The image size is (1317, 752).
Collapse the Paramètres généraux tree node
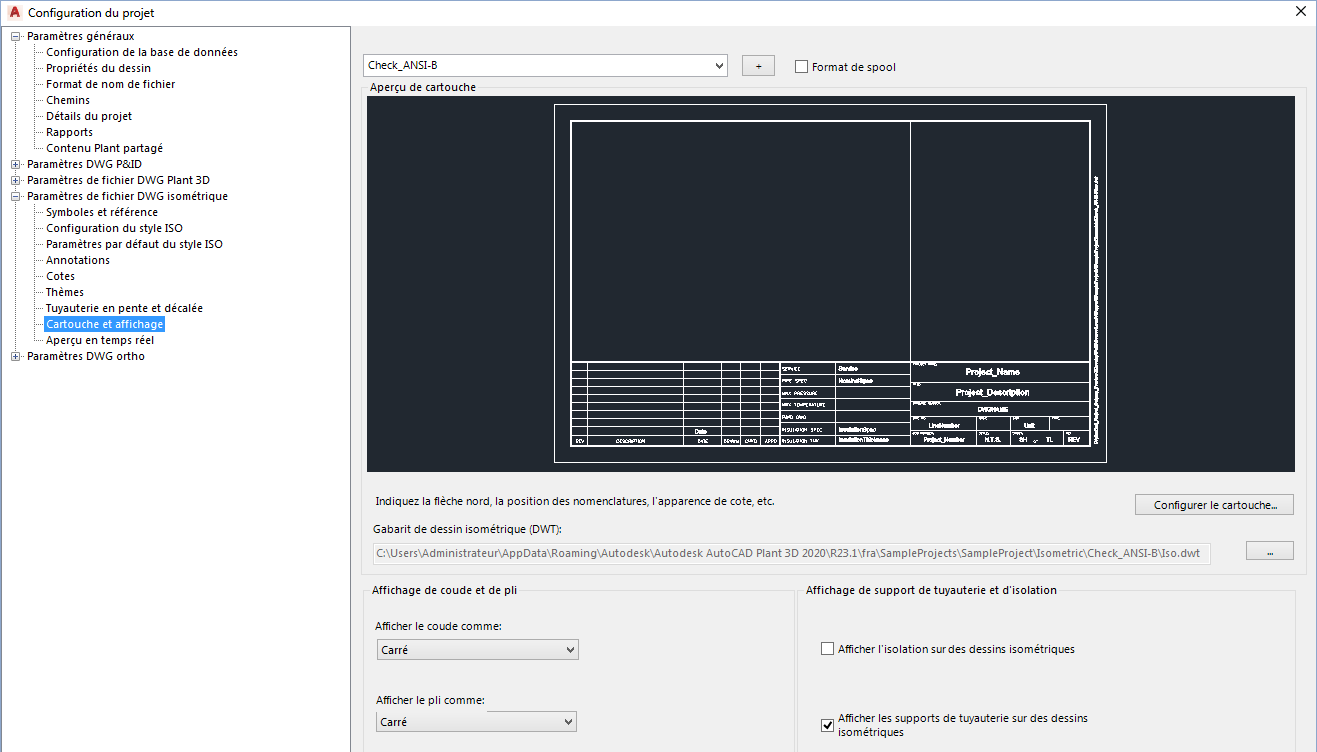[x=16, y=37]
